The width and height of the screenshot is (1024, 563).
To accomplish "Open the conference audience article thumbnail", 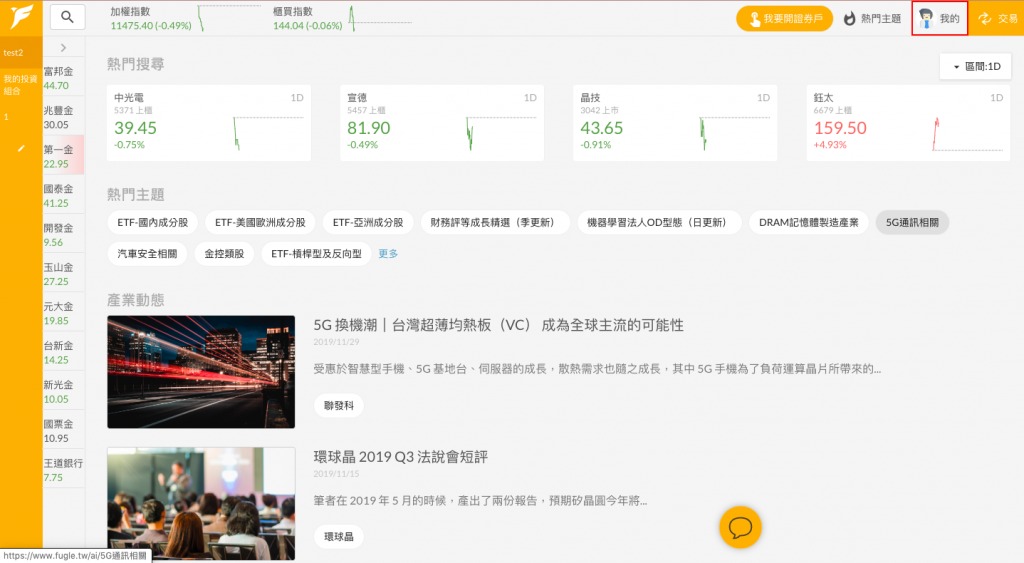I will (201, 504).
